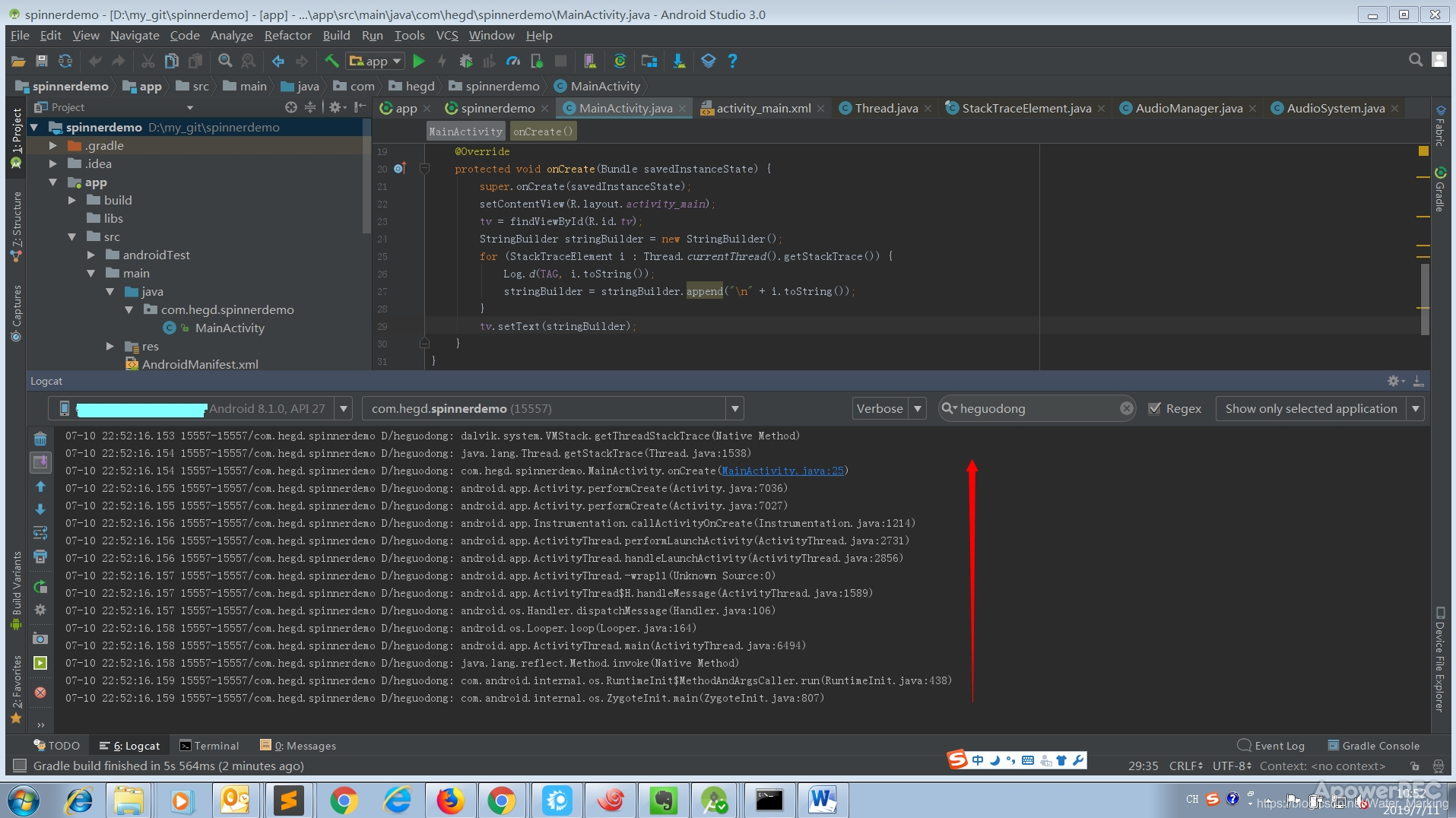Screen dimensions: 1456x818
Task: Clear the heguodong search filter
Action: tap(1126, 408)
